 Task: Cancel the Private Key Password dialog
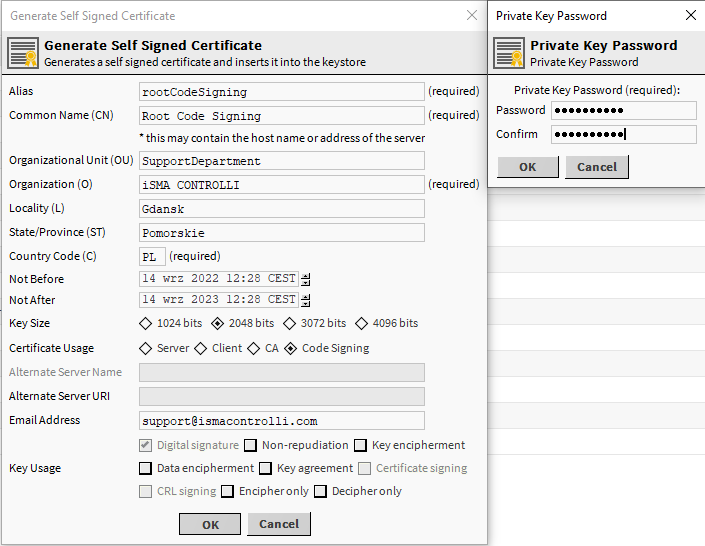click(597, 167)
